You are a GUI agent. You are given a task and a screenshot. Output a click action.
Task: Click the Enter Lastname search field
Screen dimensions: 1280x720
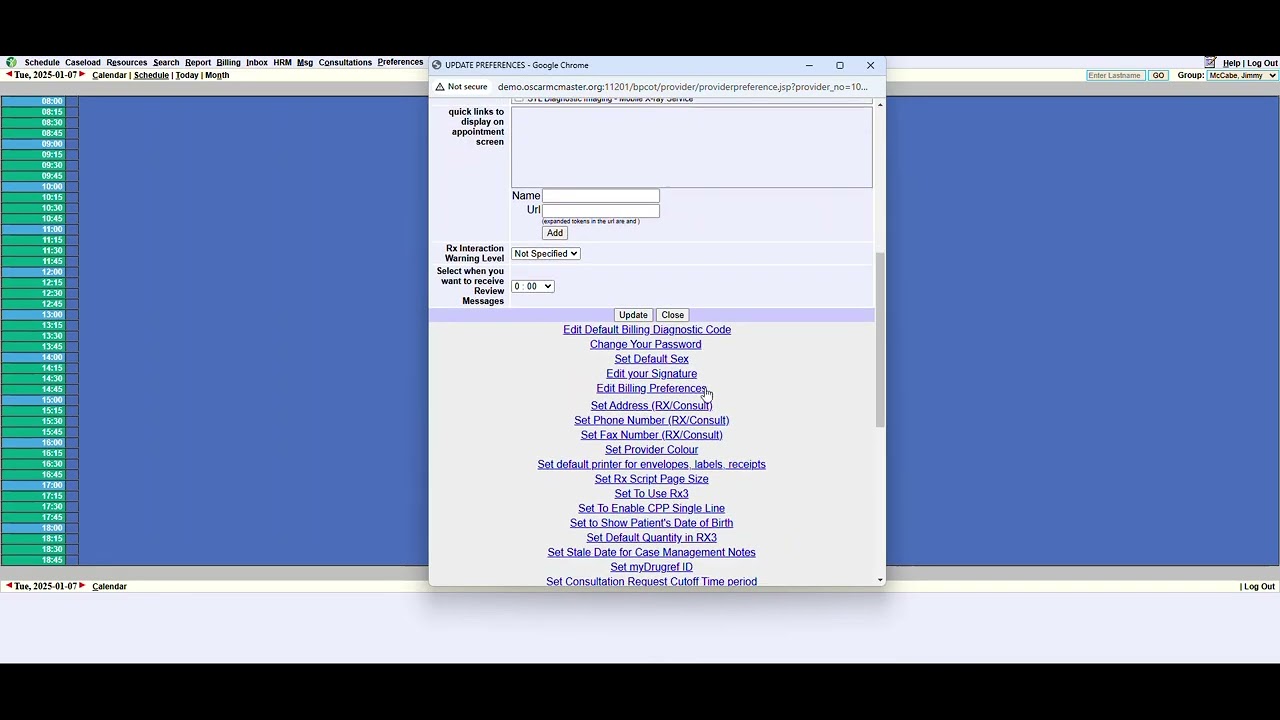(1115, 76)
